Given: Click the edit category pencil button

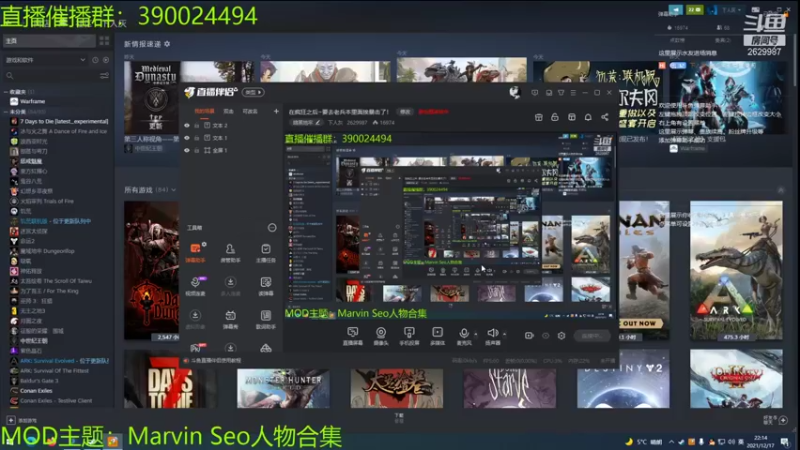Looking at the screenshot, I should pyautogui.click(x=306, y=122).
